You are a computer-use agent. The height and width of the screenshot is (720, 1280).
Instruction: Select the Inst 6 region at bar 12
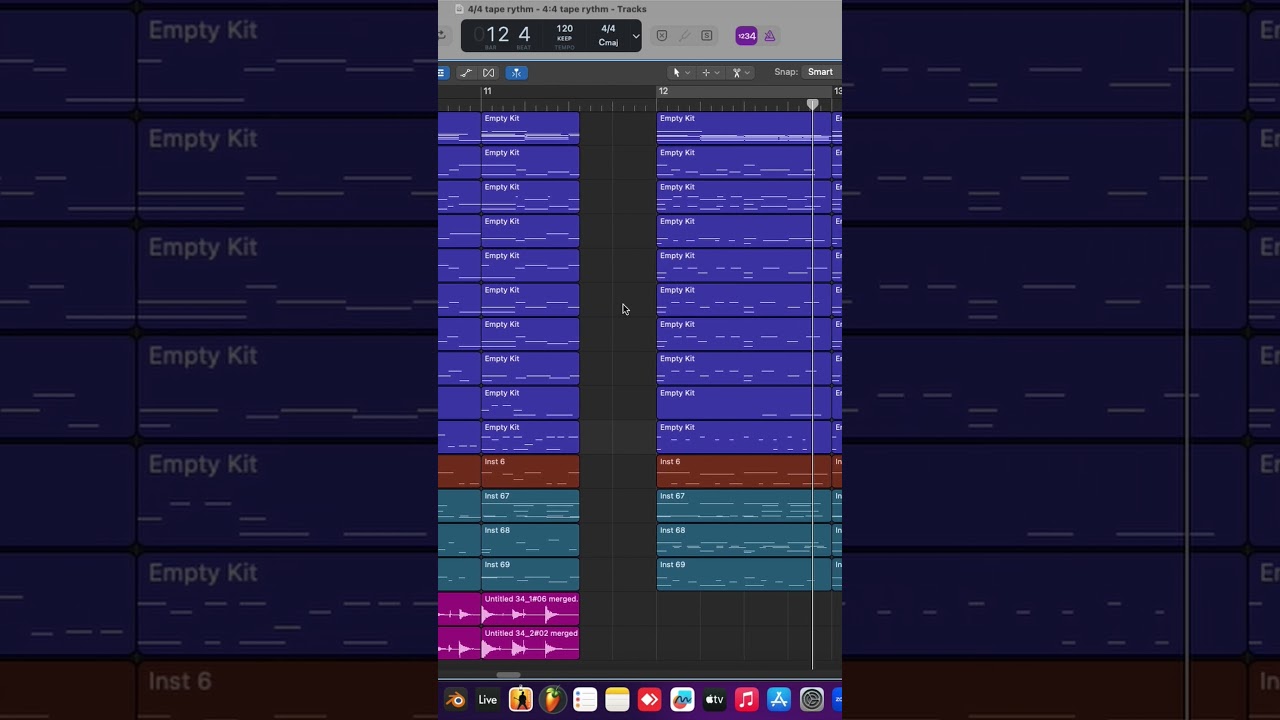pos(743,471)
